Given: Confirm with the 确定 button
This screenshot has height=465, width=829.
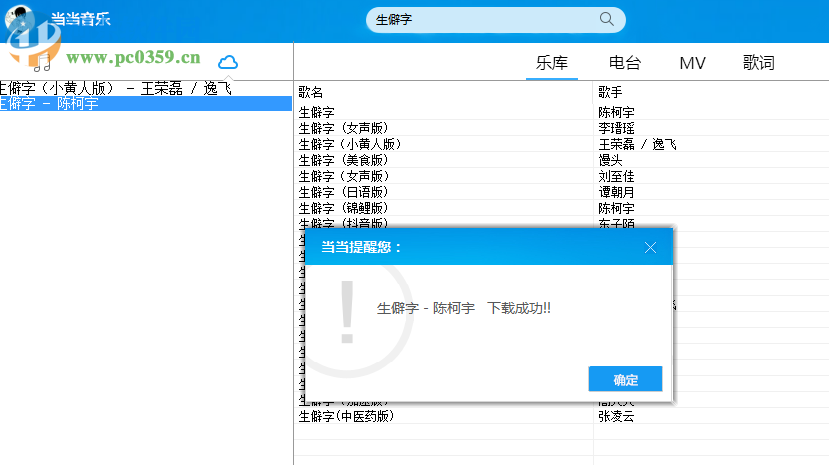Looking at the screenshot, I should (625, 379).
